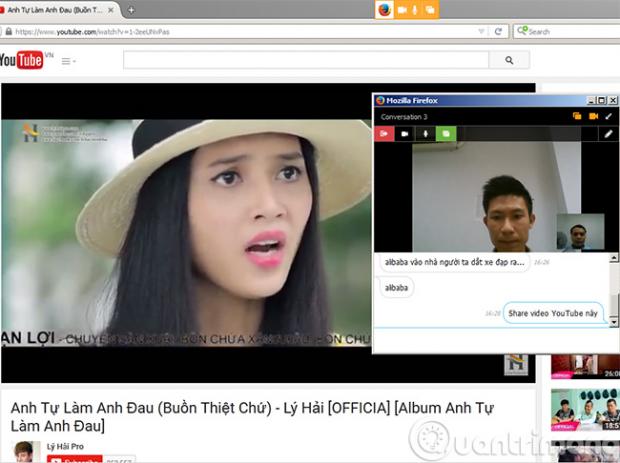Click Firefox icon in conversation window title bar

tap(380, 100)
